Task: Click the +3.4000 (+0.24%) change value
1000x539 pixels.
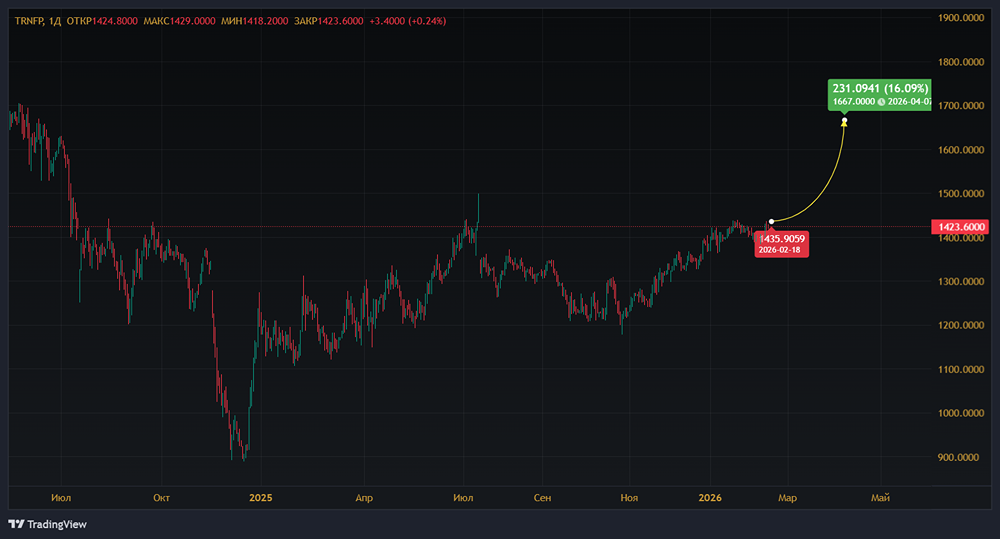Action: [x=408, y=21]
